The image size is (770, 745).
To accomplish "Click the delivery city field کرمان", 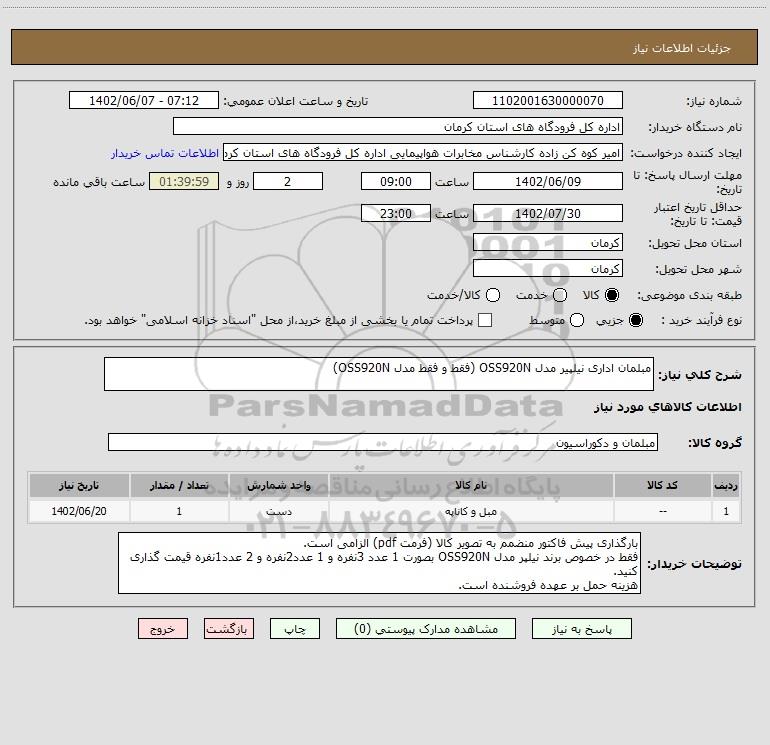I will point(548,268).
